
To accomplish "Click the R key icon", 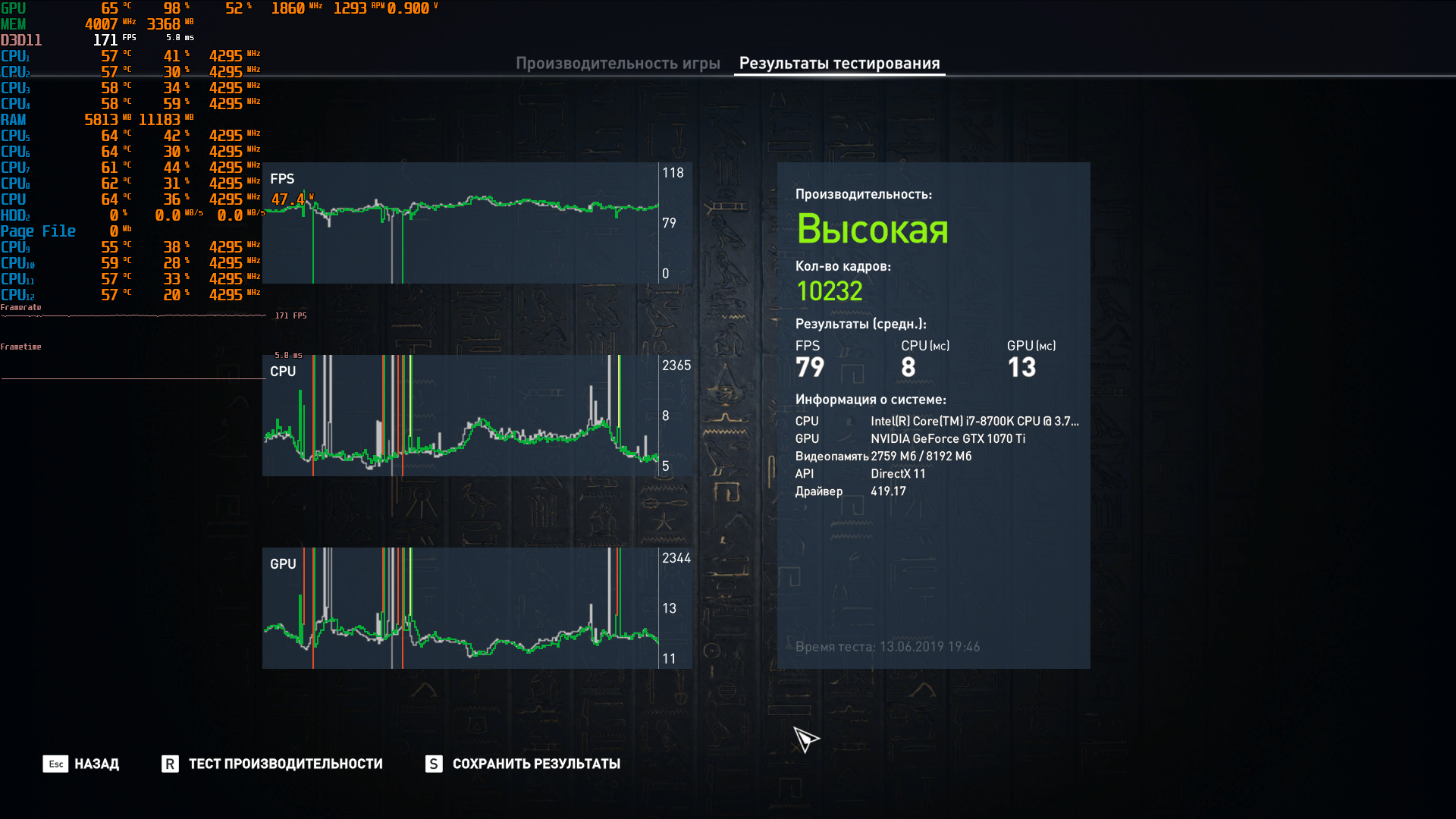I will (x=170, y=764).
